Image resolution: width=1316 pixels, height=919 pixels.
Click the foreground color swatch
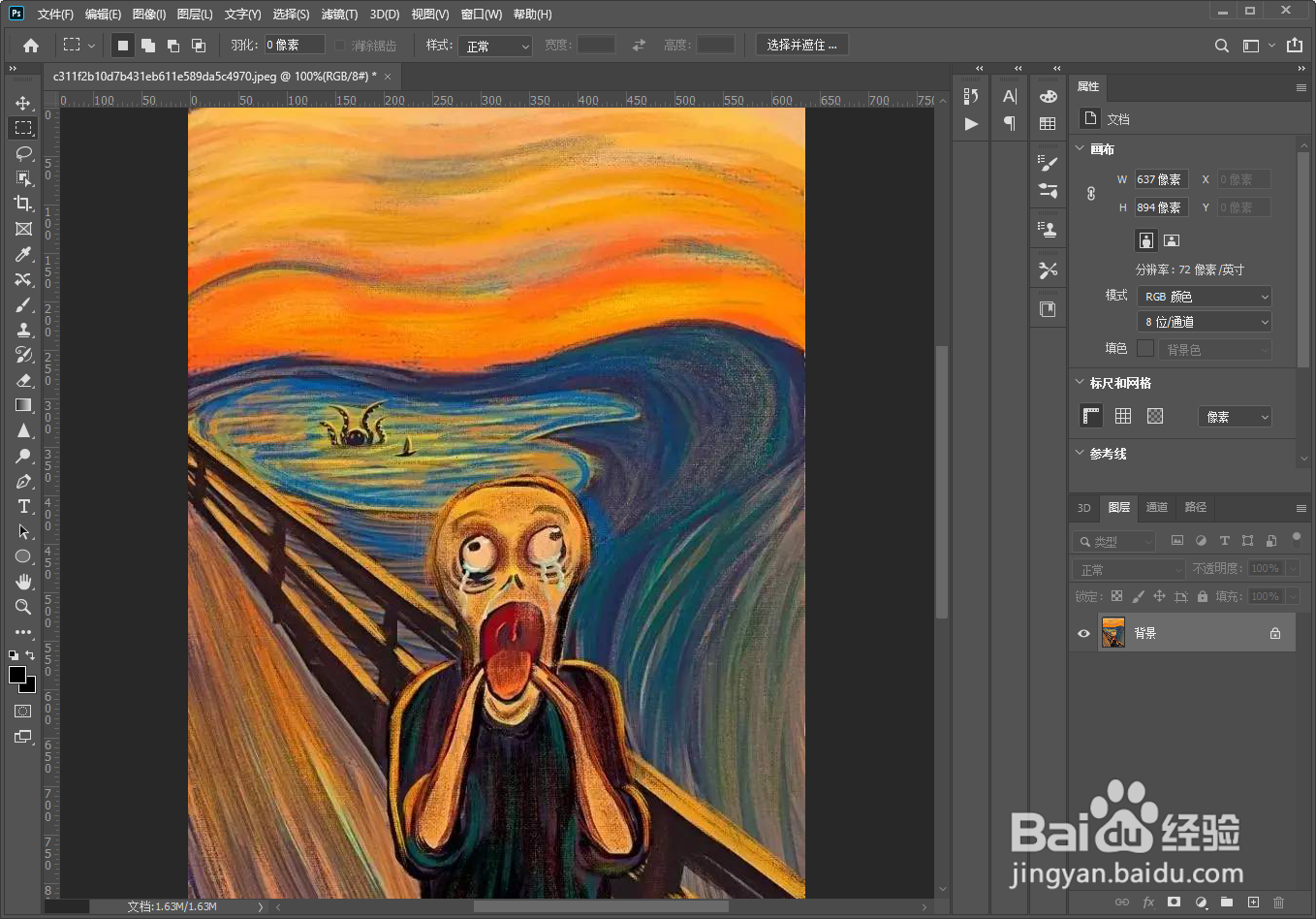(16, 675)
